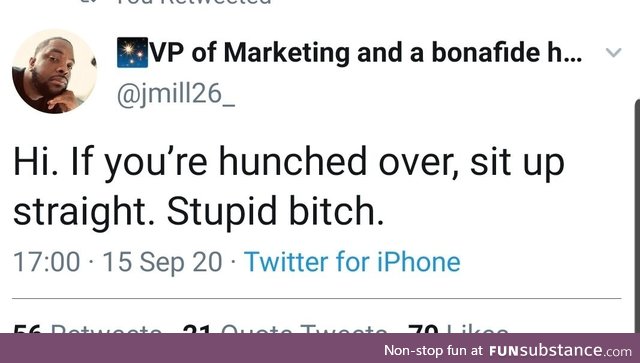Image resolution: width=640 pixels, height=363 pixels.
Task: Click the You Retweeted label at the top
Action: 193,2
